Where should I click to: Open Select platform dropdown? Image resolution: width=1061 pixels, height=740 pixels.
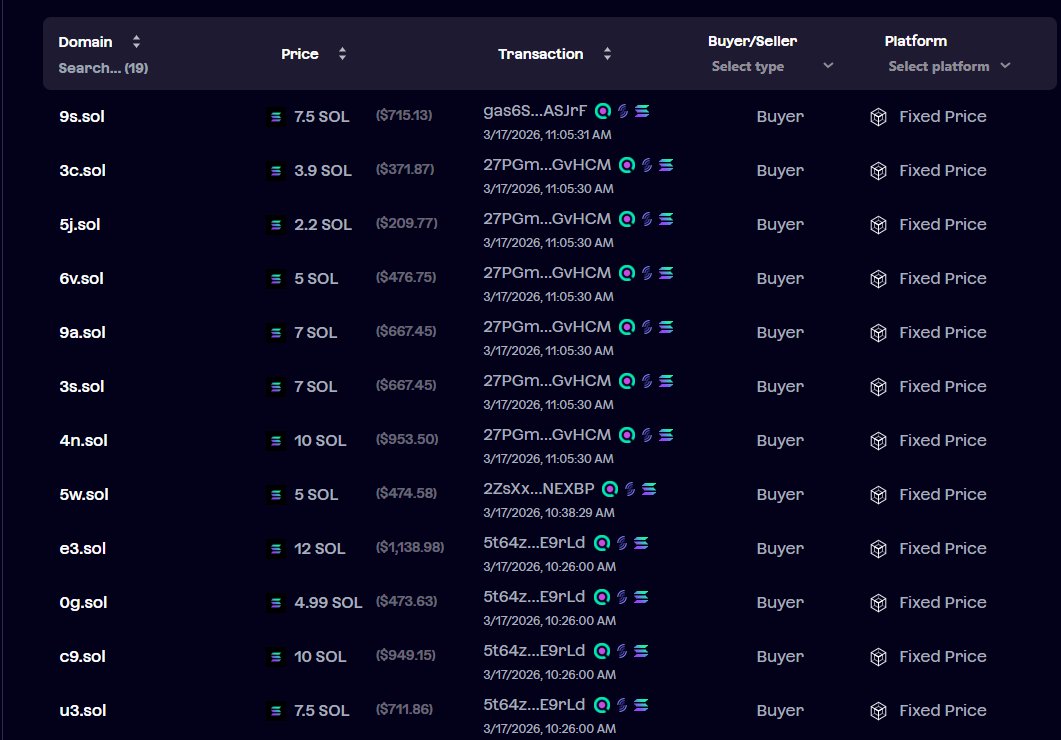pyautogui.click(x=949, y=66)
